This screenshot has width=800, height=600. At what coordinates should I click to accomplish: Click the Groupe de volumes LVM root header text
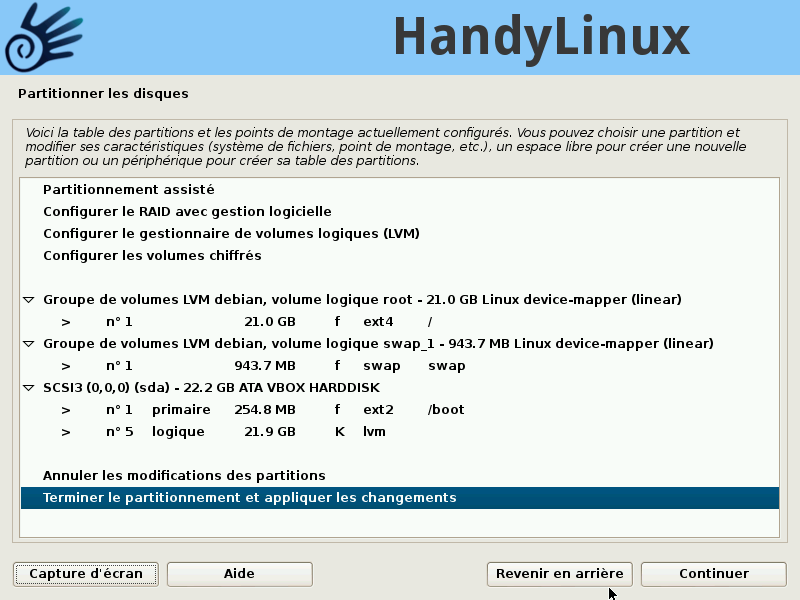click(x=362, y=299)
